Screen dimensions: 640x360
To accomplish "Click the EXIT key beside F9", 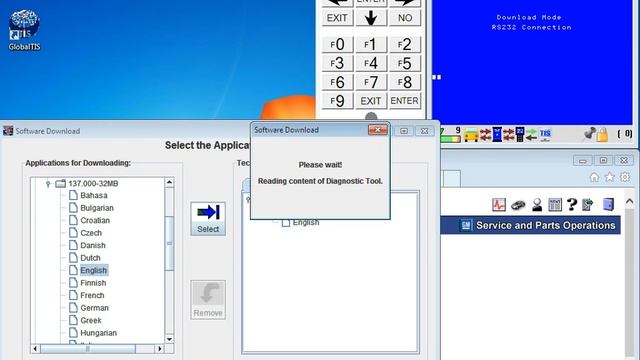I will tap(371, 101).
